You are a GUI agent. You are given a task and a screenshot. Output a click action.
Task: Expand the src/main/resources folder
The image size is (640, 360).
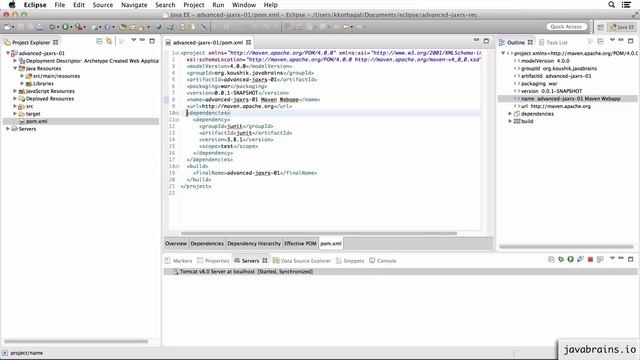pyautogui.click(x=22, y=76)
